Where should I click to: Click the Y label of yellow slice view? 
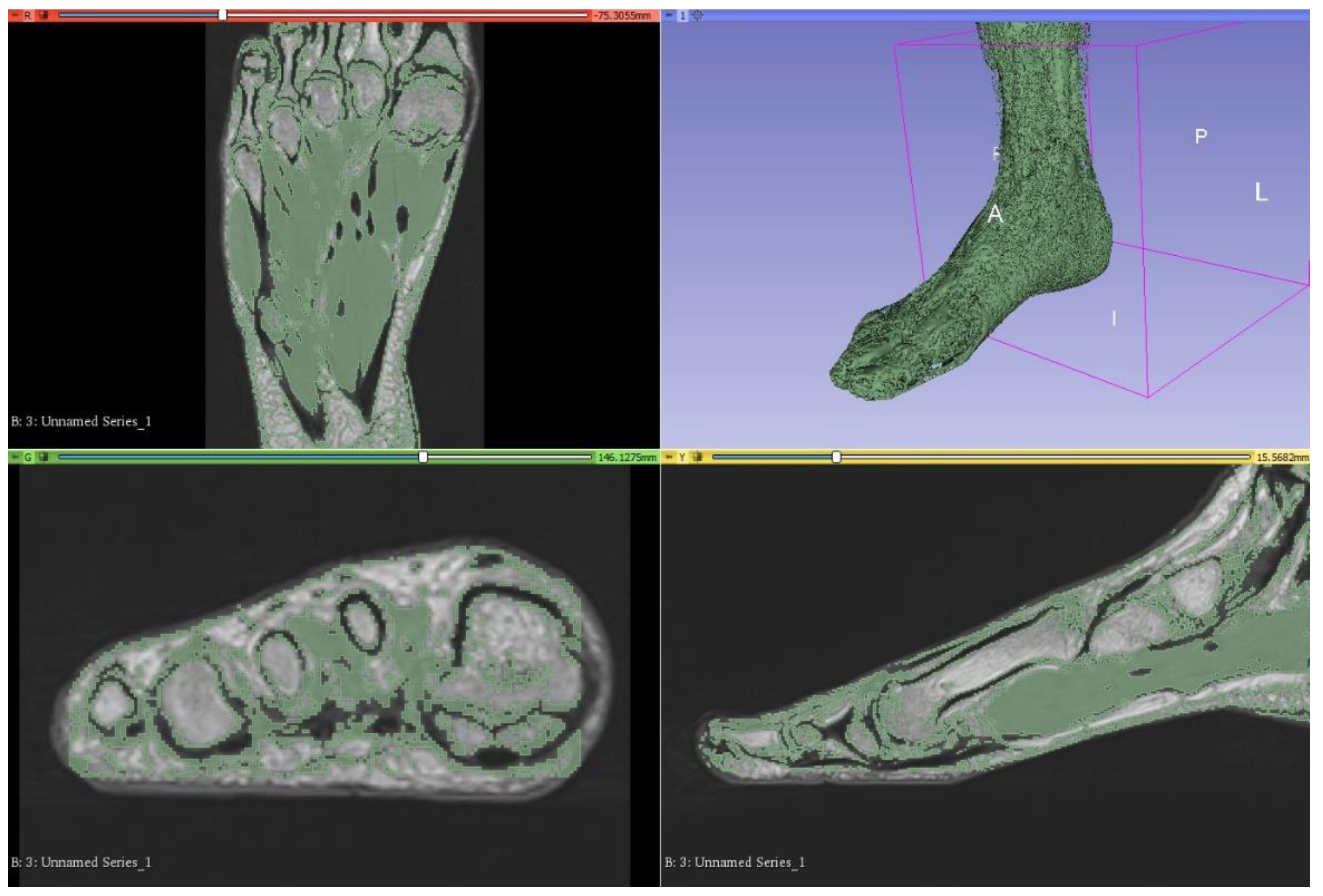pos(681,457)
